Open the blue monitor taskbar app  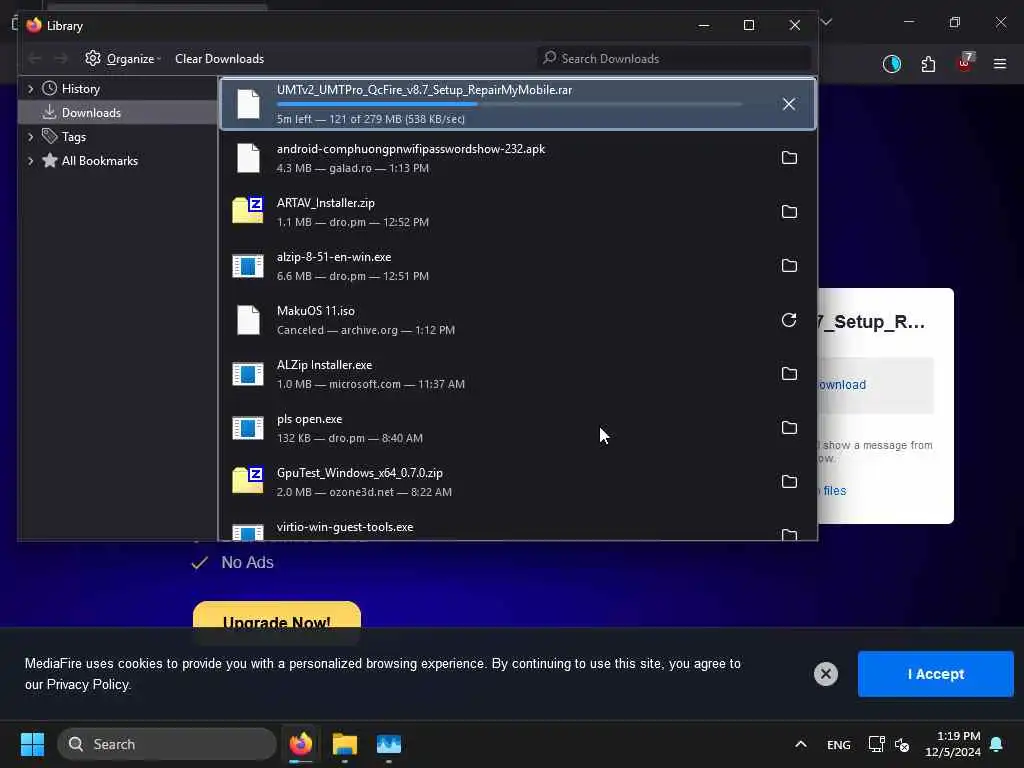point(389,744)
